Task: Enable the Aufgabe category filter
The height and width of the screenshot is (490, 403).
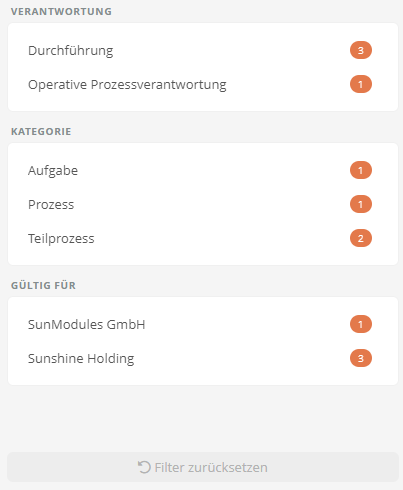Action: tap(203, 170)
